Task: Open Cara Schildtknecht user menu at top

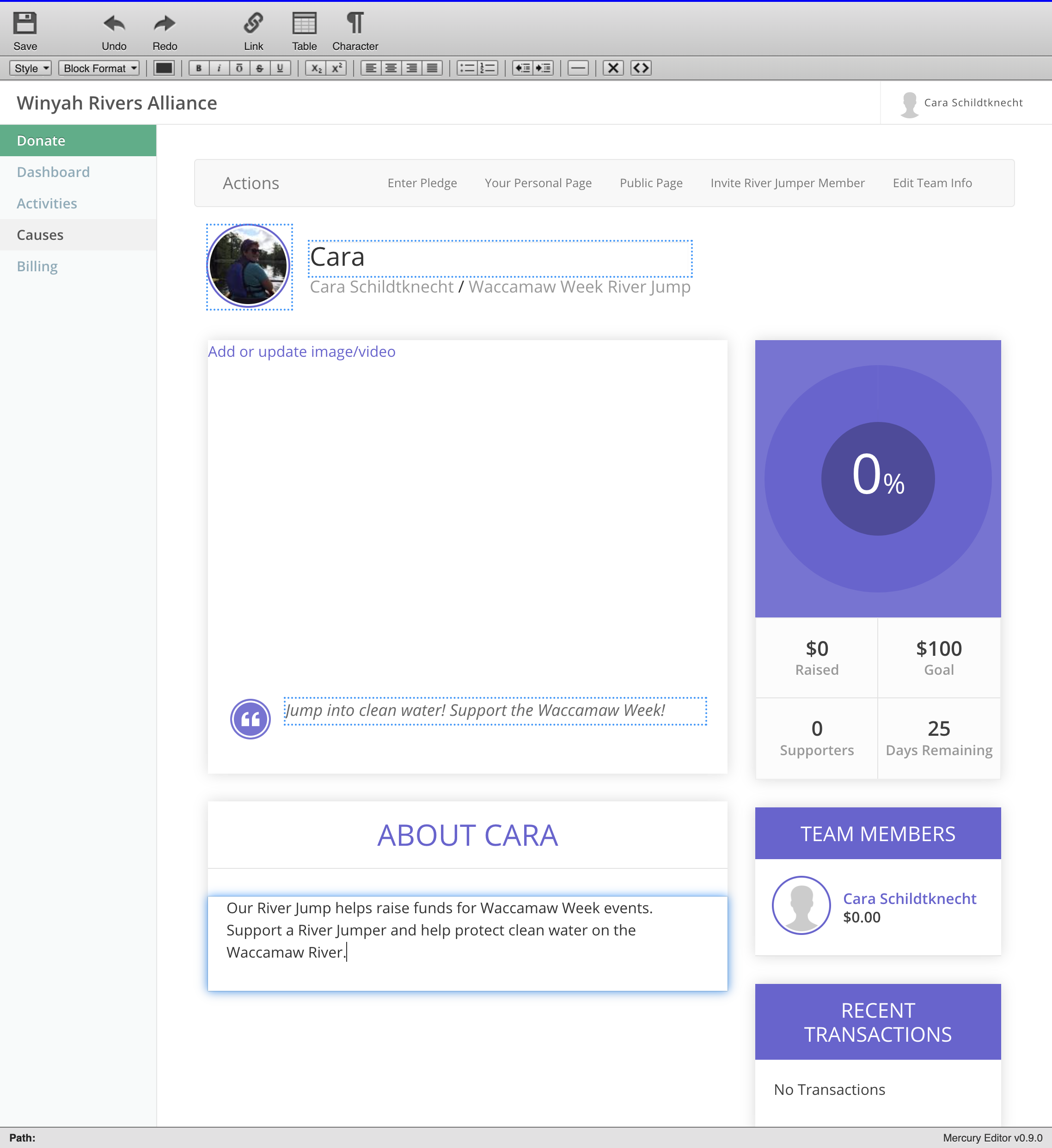Action: click(963, 103)
